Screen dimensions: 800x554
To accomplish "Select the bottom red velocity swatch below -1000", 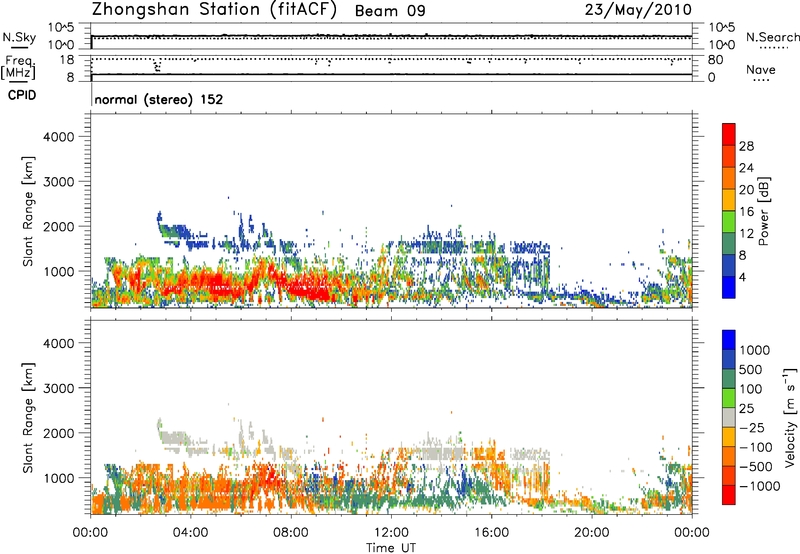I will pos(729,495).
